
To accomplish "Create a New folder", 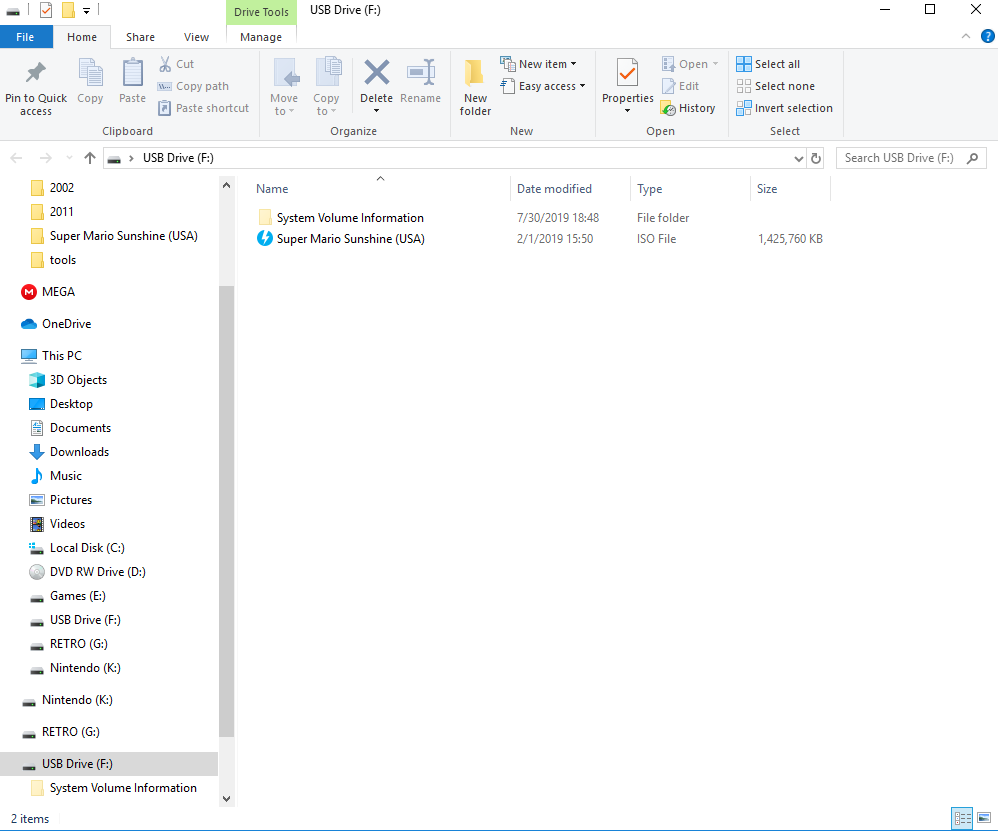I will point(475,87).
